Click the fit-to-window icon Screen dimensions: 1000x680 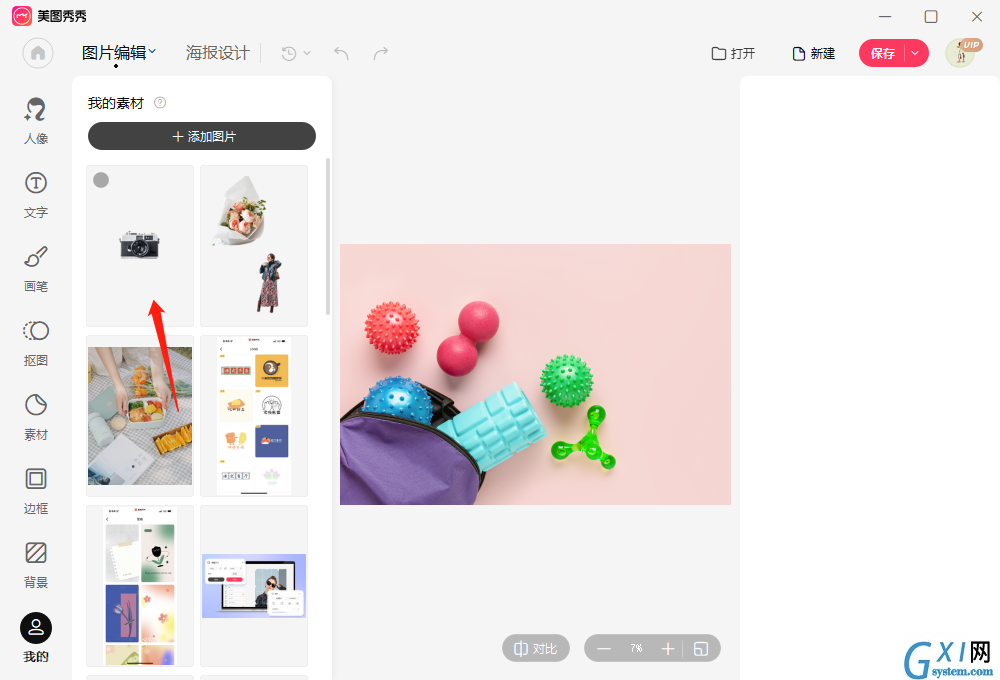coord(701,649)
